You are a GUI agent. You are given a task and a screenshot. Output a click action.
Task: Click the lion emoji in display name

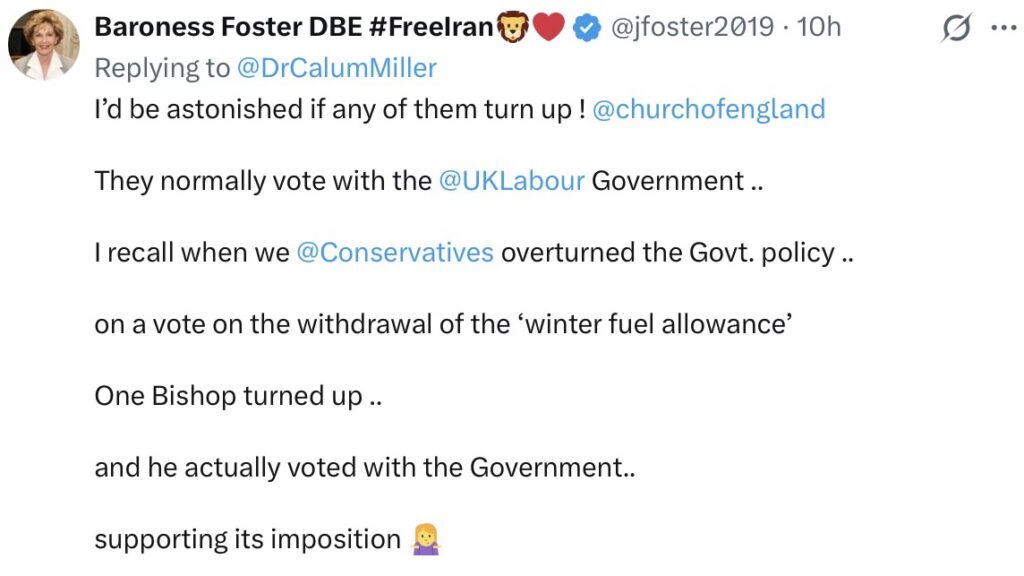pos(511,29)
